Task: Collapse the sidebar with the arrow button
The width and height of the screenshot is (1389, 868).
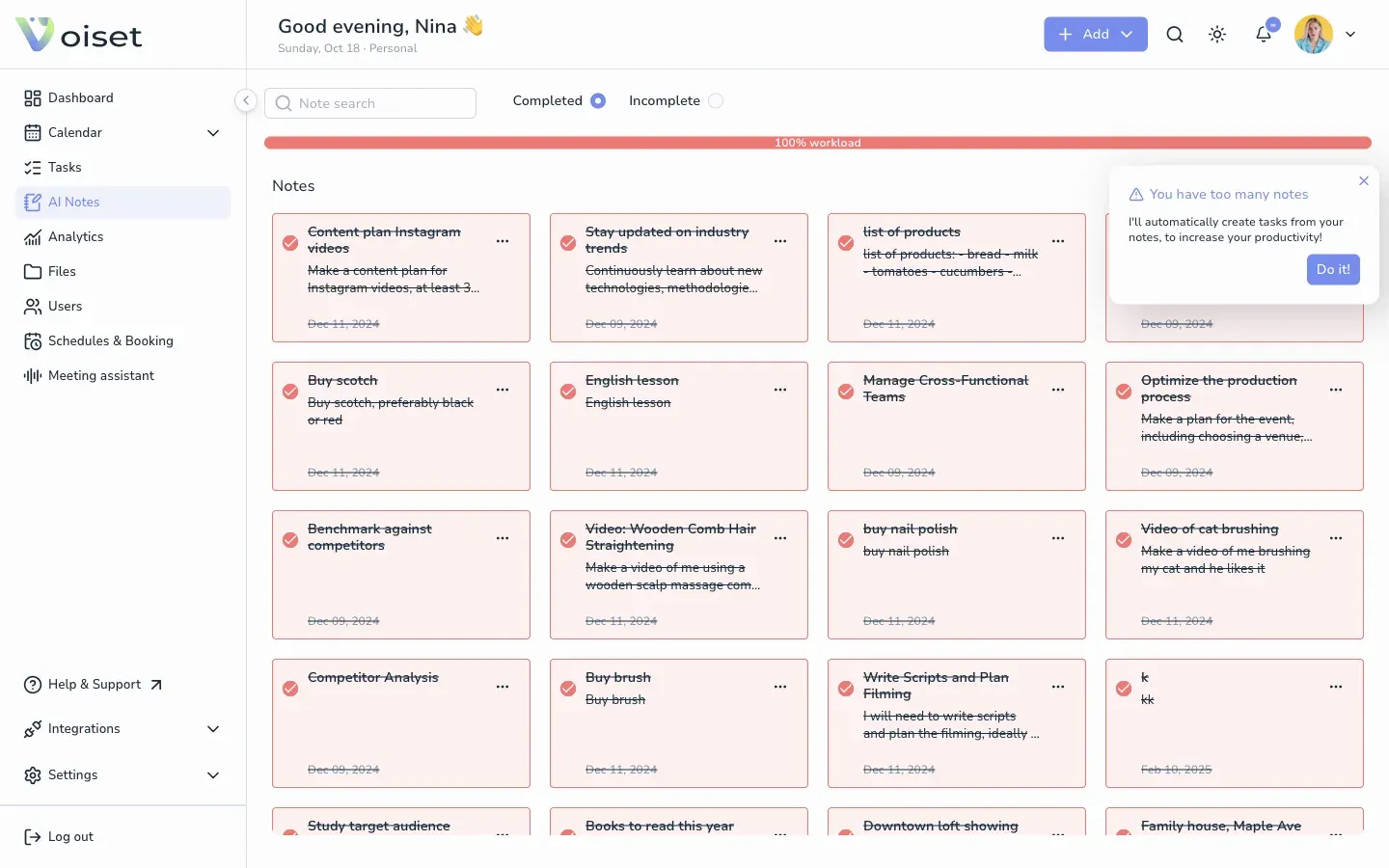Action: (246, 100)
